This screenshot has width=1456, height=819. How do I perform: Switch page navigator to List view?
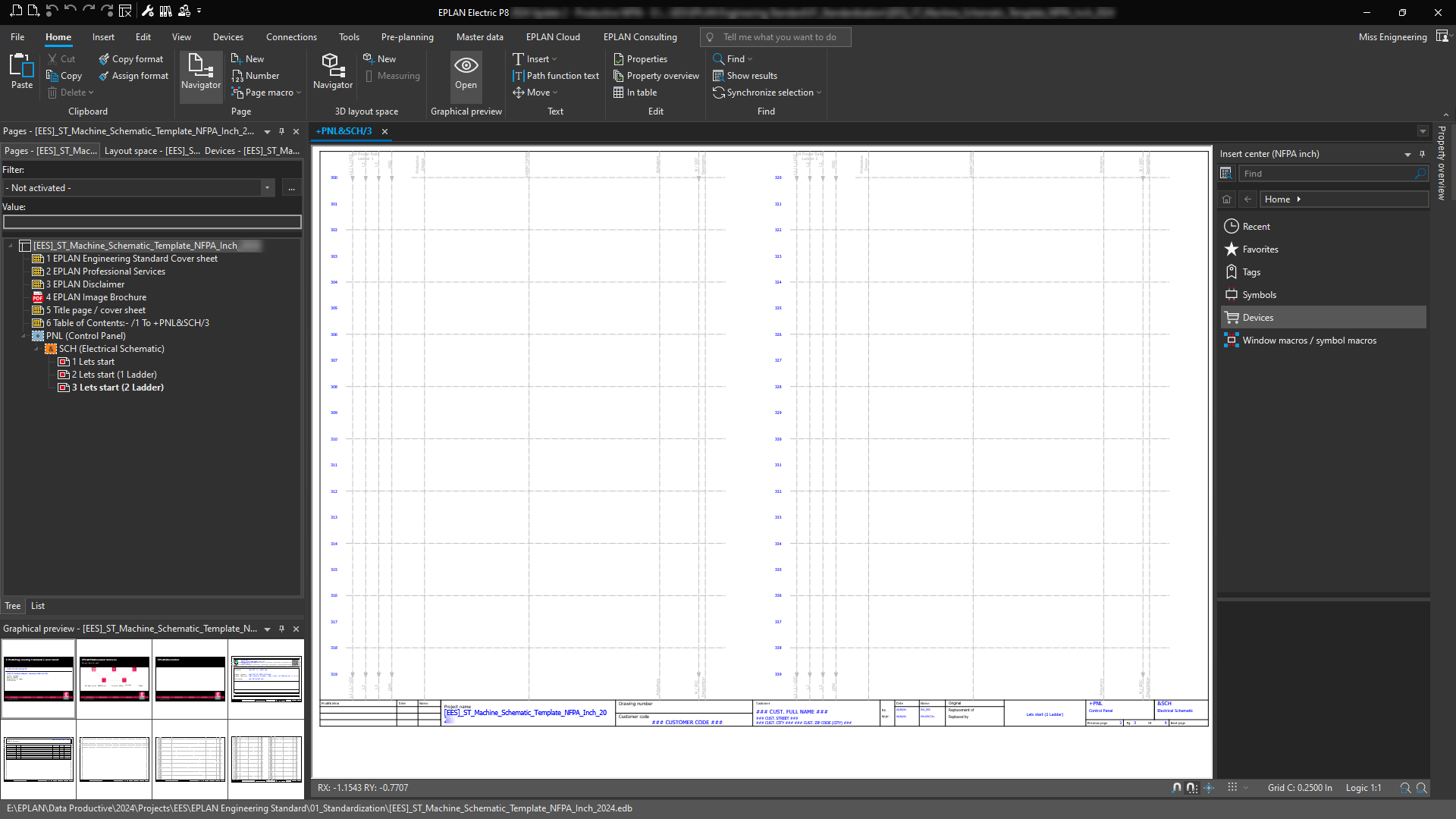point(38,606)
